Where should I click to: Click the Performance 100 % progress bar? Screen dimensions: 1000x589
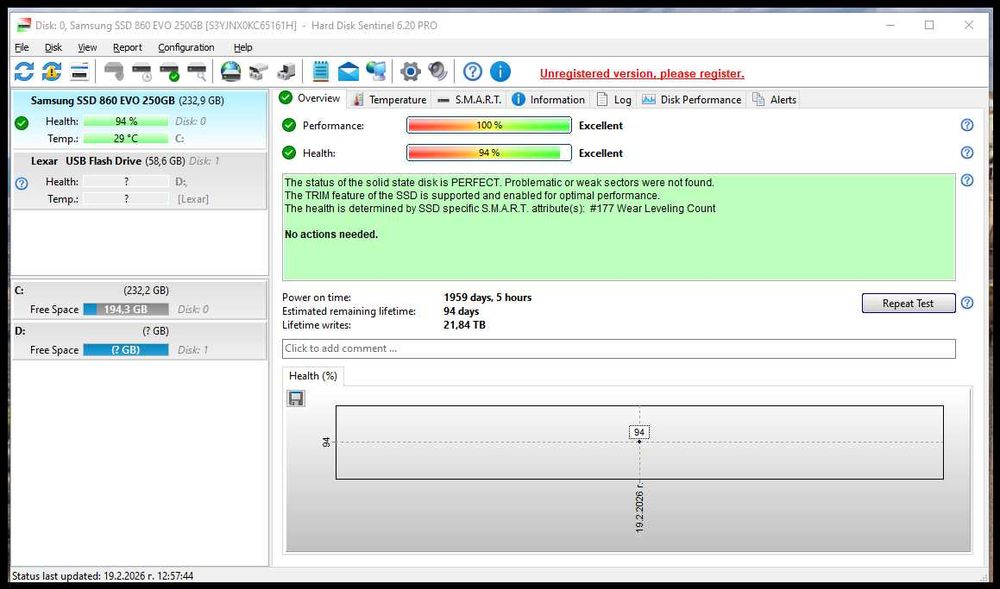[489, 125]
